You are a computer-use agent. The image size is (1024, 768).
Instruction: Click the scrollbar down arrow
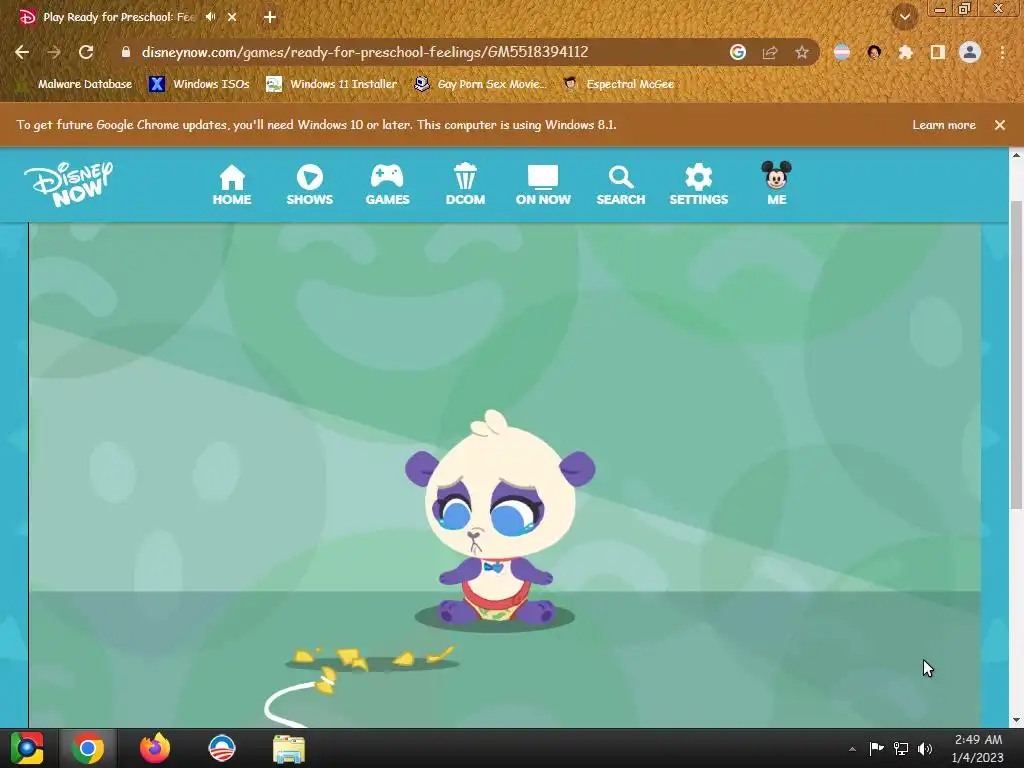point(1016,720)
